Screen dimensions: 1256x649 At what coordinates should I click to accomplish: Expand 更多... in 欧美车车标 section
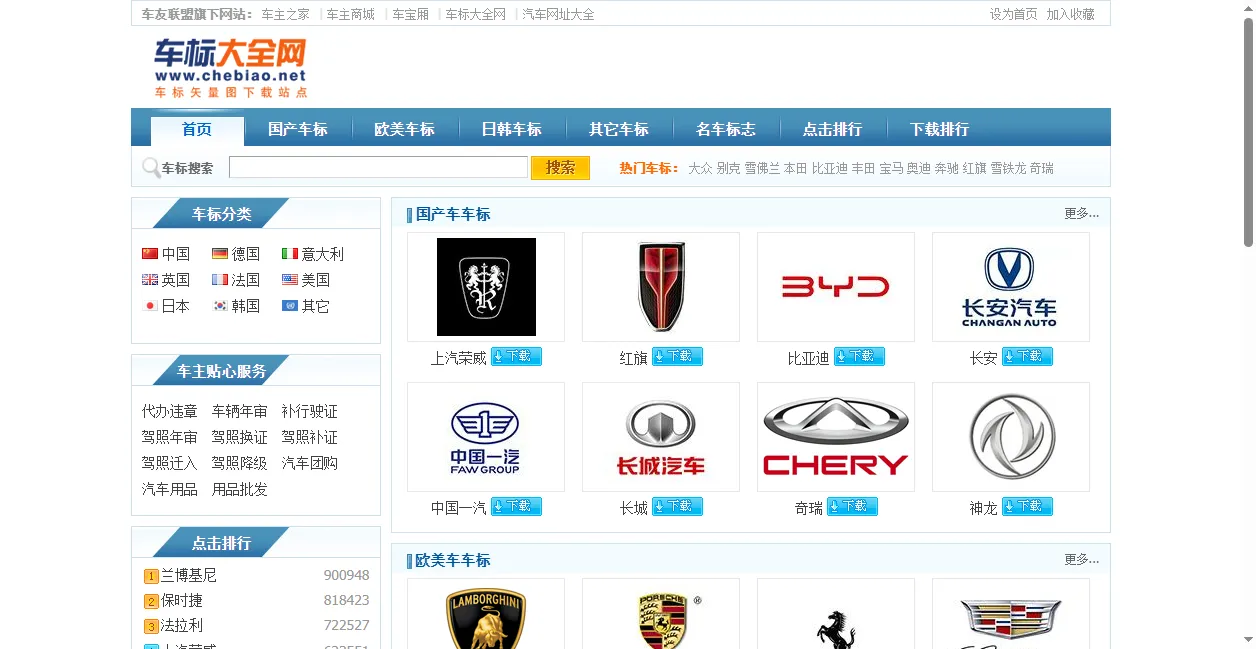pos(1081,560)
